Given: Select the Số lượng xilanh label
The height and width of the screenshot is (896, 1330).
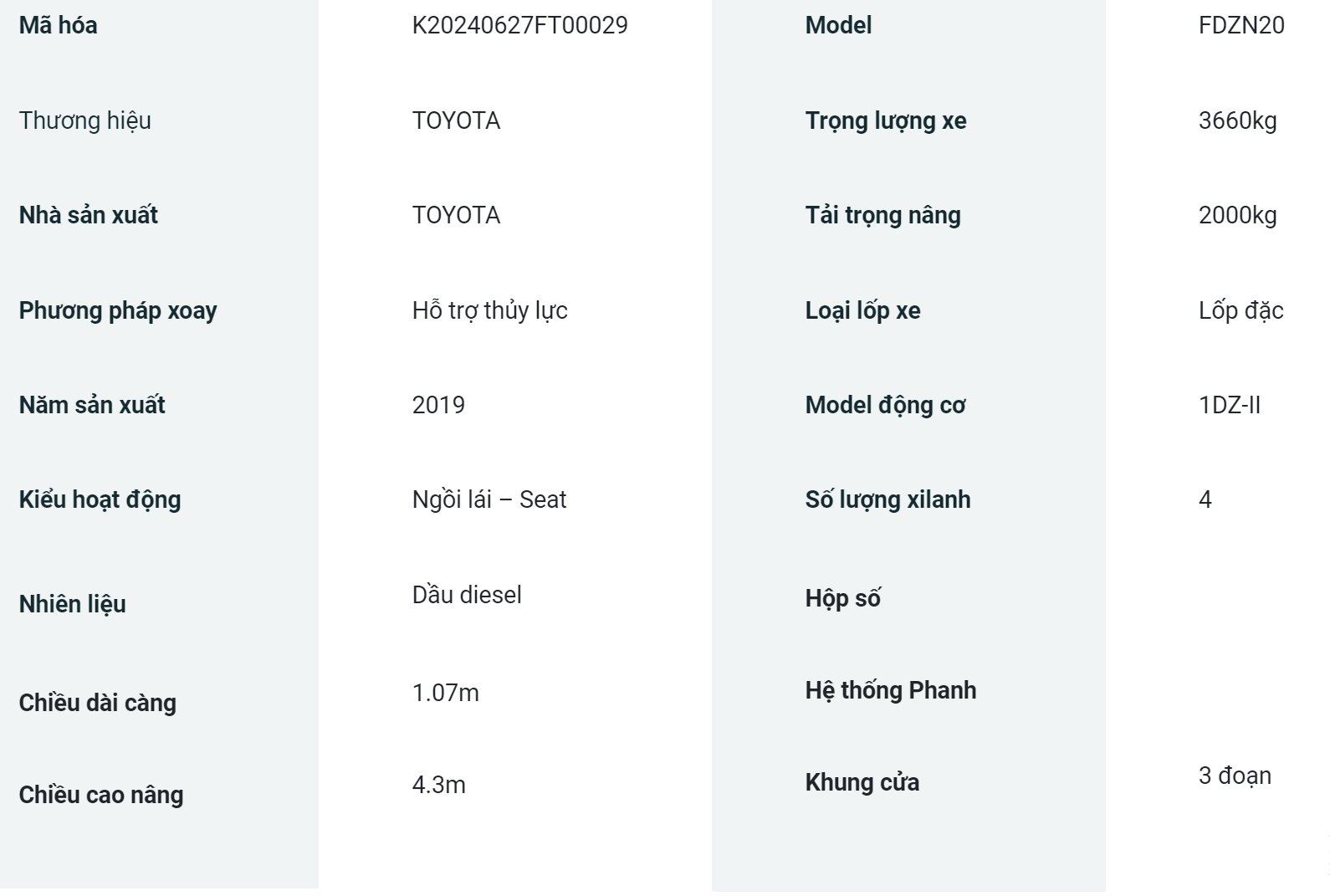Looking at the screenshot, I should click(x=888, y=499).
